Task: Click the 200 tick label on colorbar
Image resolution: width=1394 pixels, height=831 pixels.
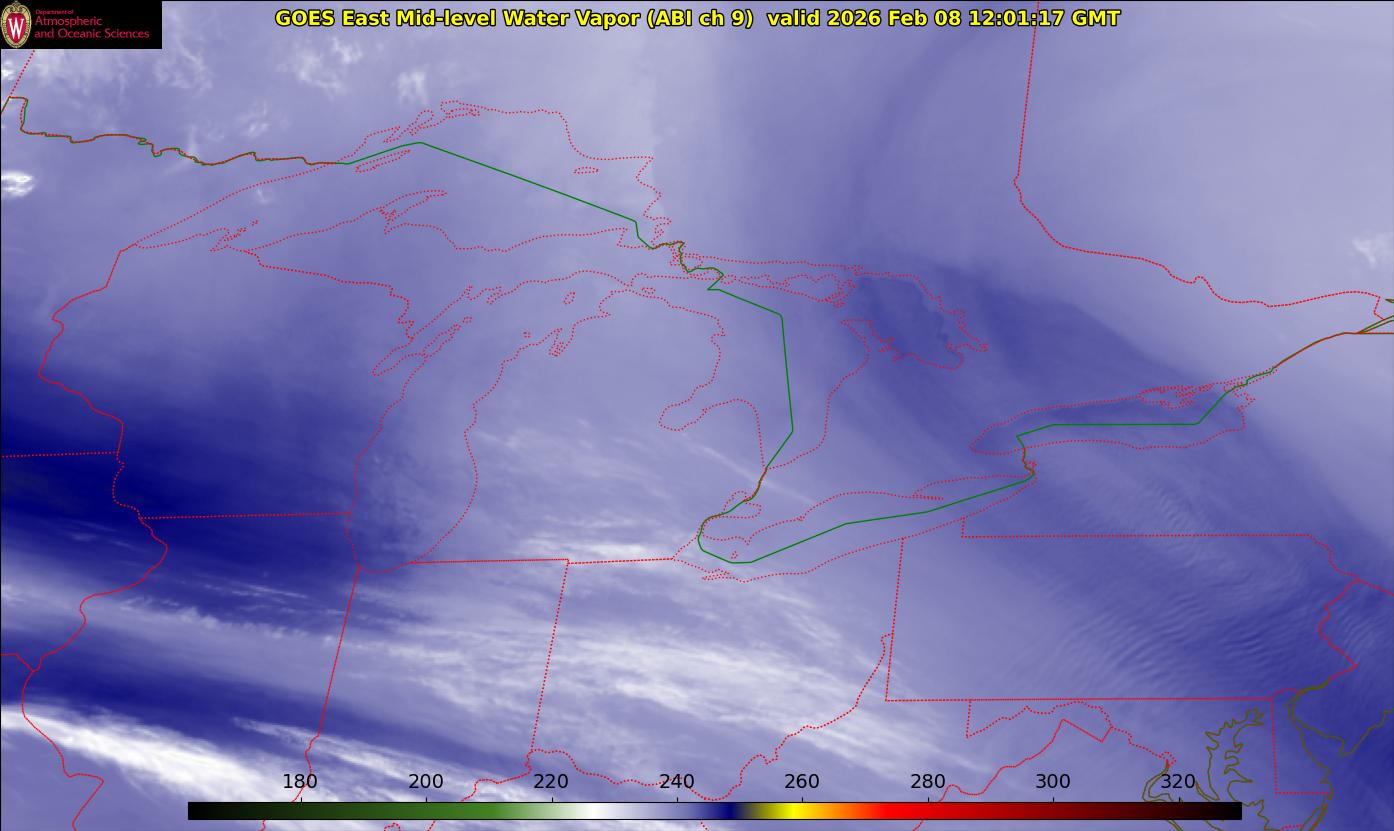Action: [x=426, y=781]
